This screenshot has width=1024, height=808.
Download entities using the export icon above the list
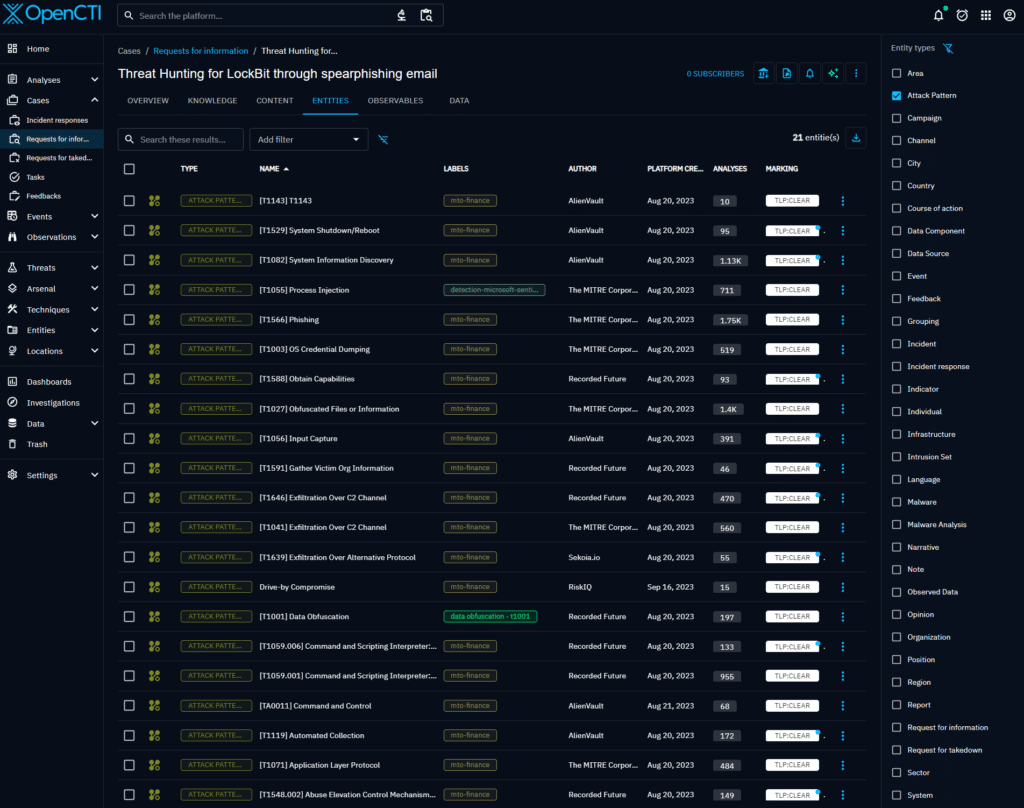click(x=856, y=138)
